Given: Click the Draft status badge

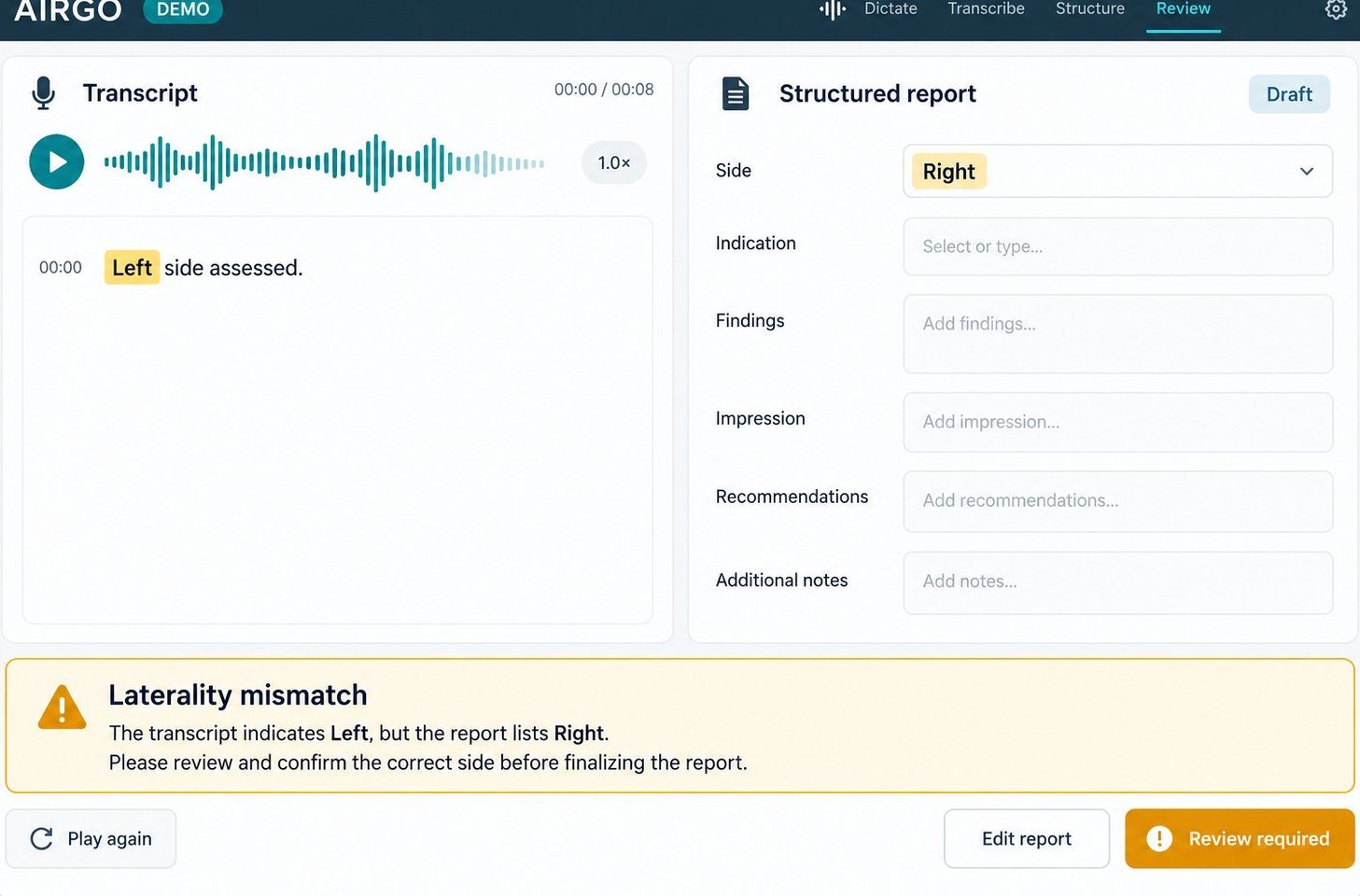Looking at the screenshot, I should tap(1289, 94).
